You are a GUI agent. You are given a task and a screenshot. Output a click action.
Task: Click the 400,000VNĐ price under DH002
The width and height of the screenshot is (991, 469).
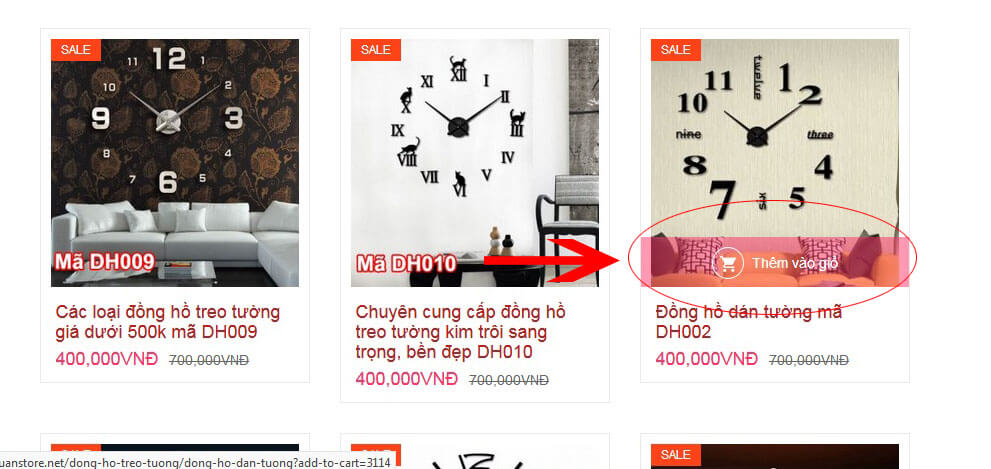click(707, 359)
